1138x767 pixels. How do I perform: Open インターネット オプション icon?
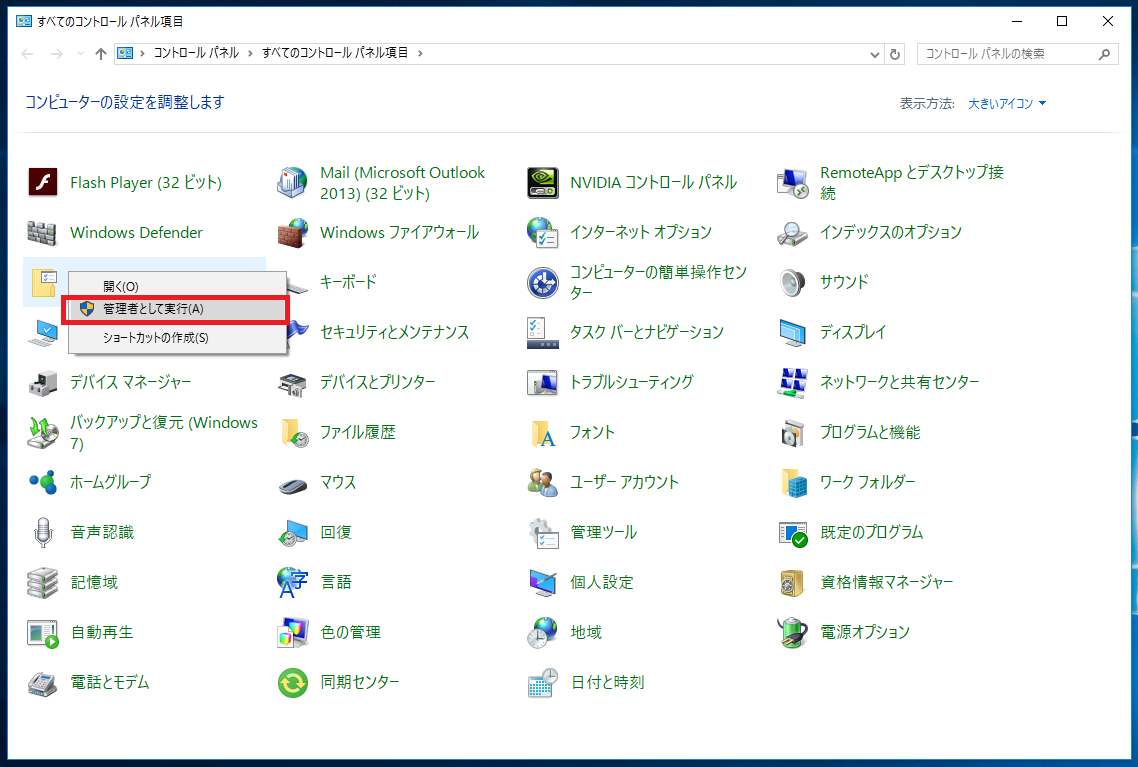pyautogui.click(x=543, y=232)
